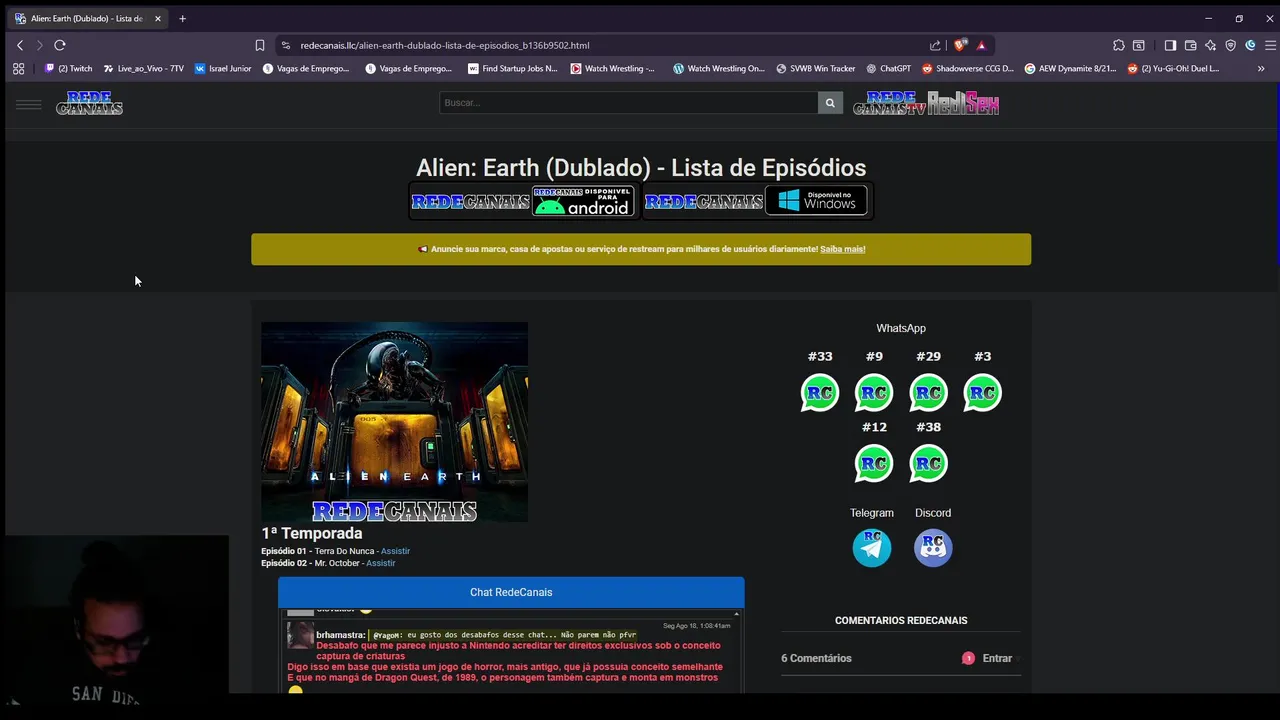This screenshot has width=1280, height=720.
Task: Open the RedeSex logo link
Action: 963,103
